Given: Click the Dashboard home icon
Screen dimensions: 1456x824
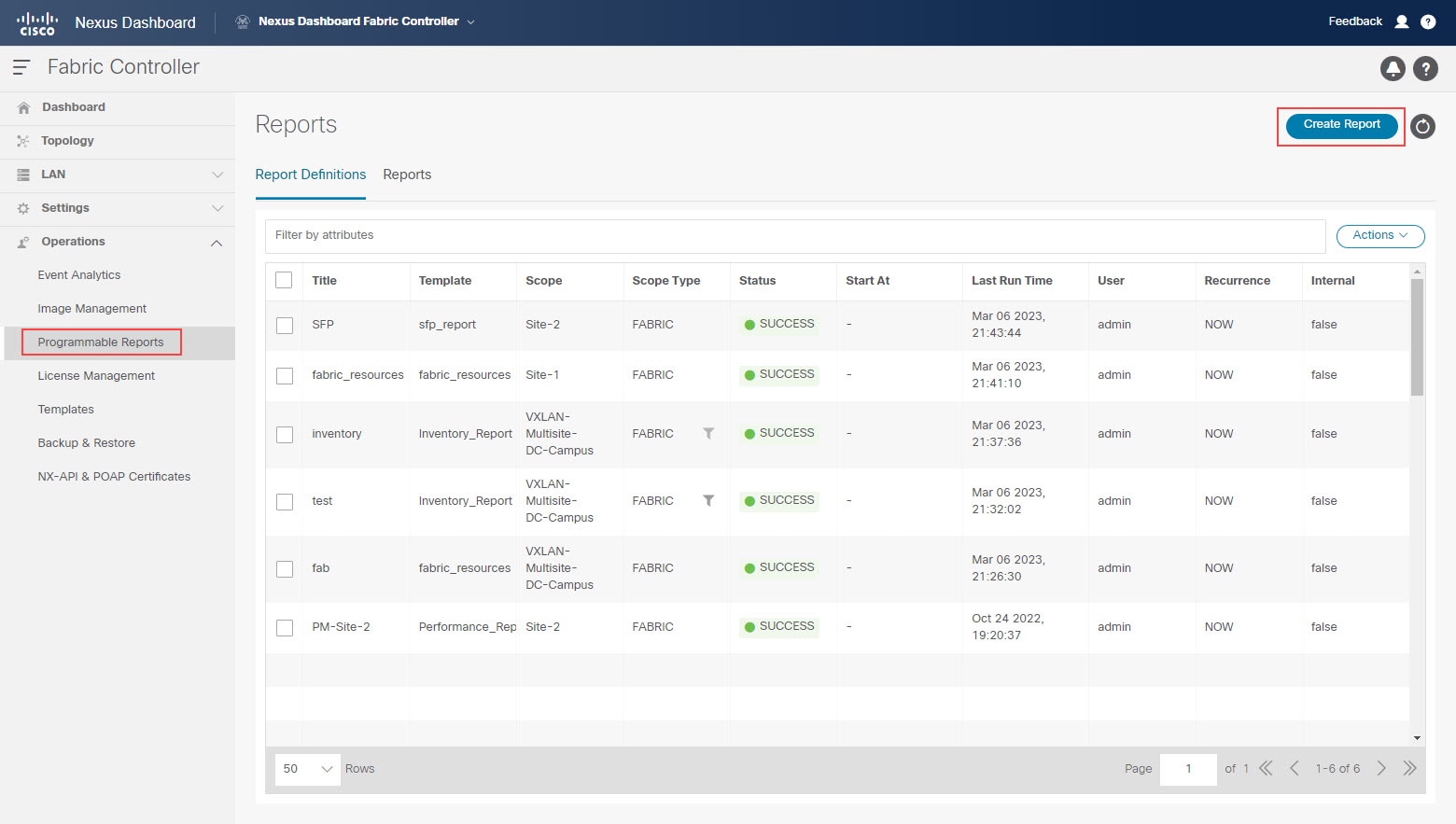Looking at the screenshot, I should (23, 108).
